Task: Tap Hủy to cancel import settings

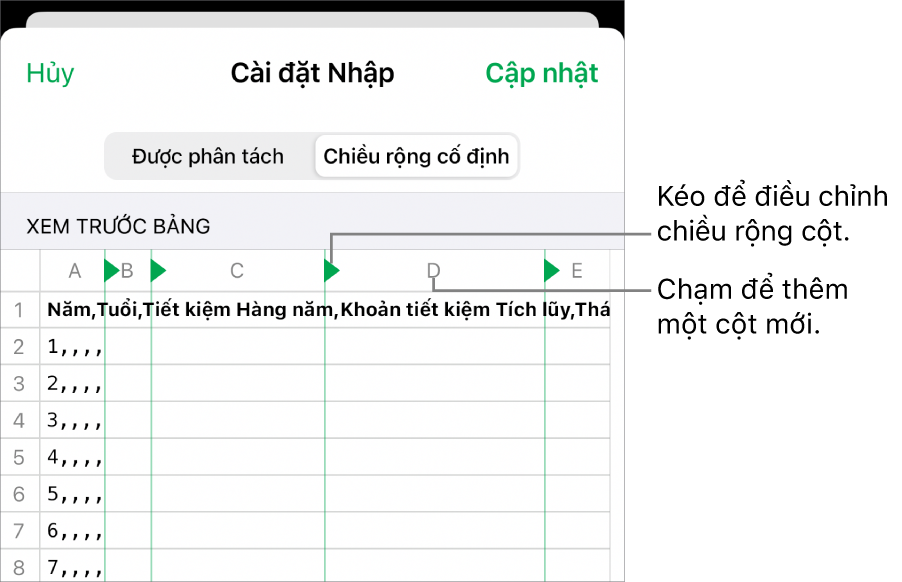Action: coord(50,74)
